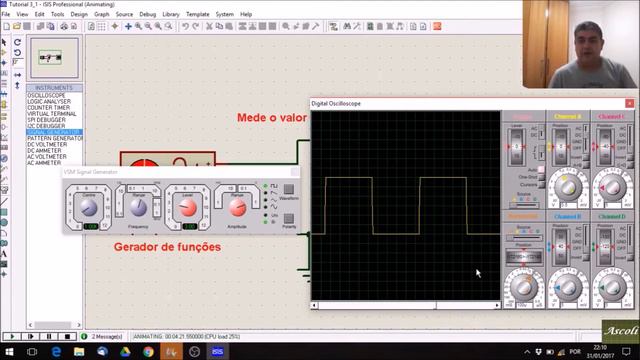Click the Stop simulation button

coord(67,337)
